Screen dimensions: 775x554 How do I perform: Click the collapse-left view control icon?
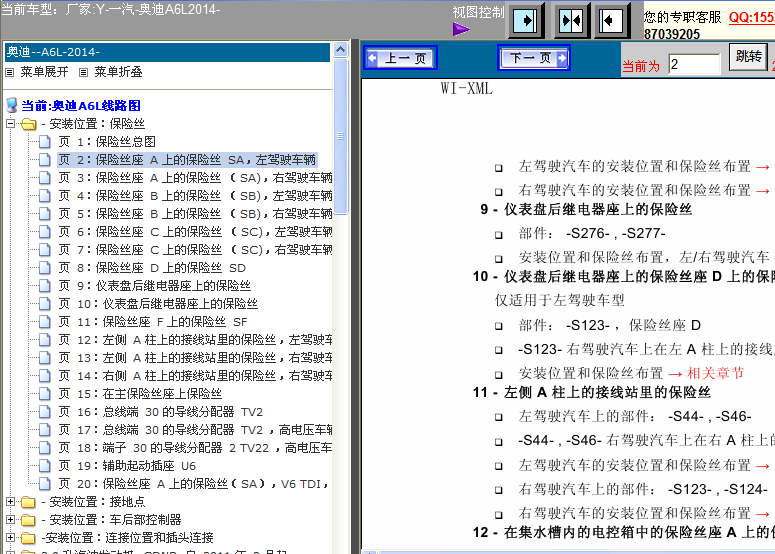tap(610, 21)
